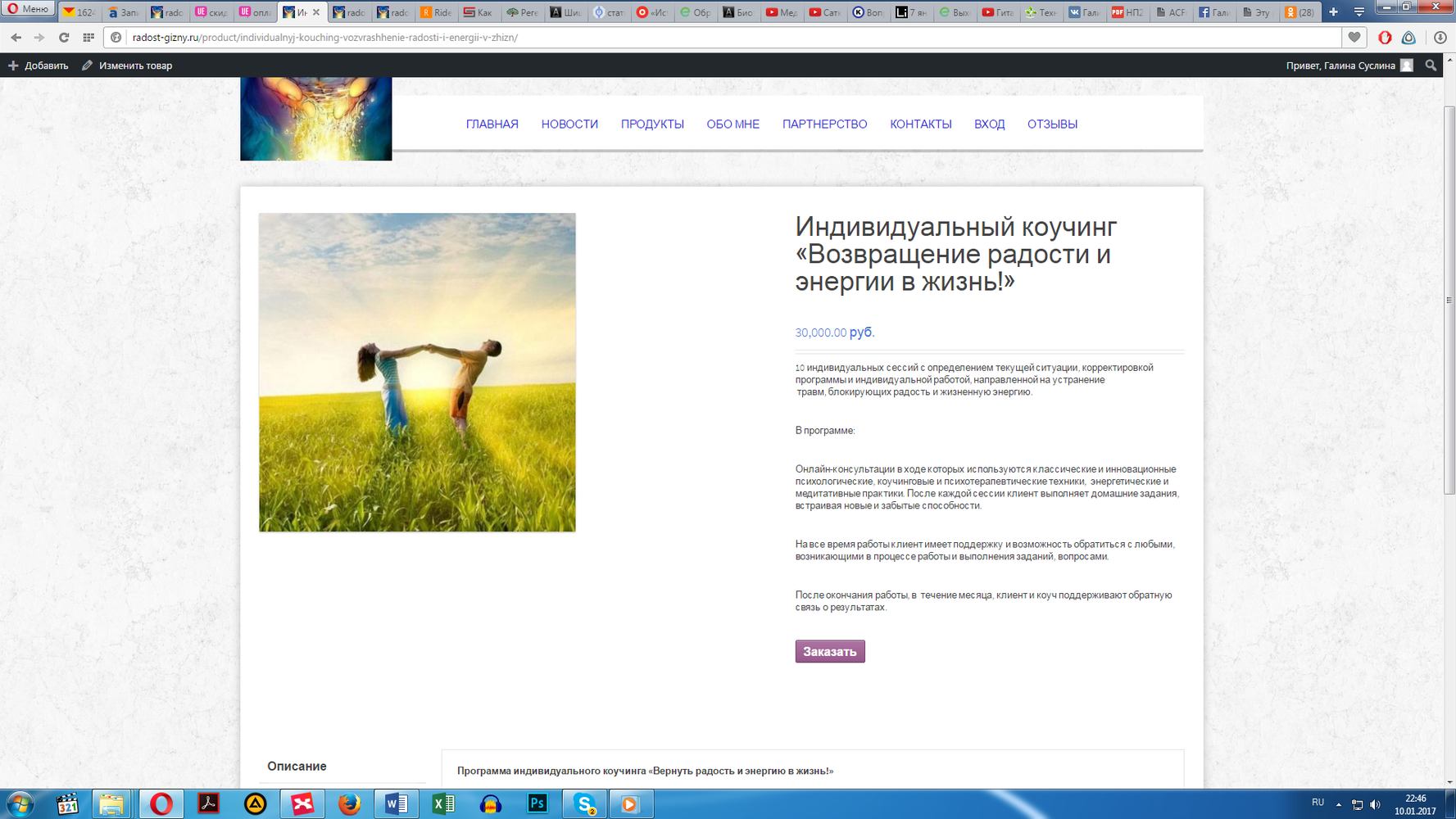Show hidden system tray icons
The height and width of the screenshot is (819, 1456).
pyautogui.click(x=1339, y=804)
